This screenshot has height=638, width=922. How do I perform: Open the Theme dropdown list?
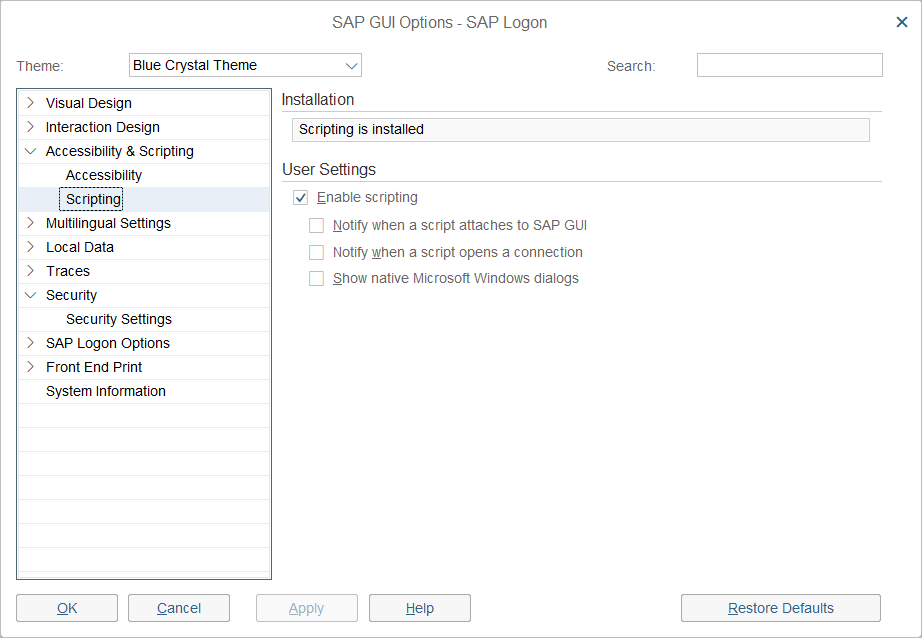[x=351, y=66]
